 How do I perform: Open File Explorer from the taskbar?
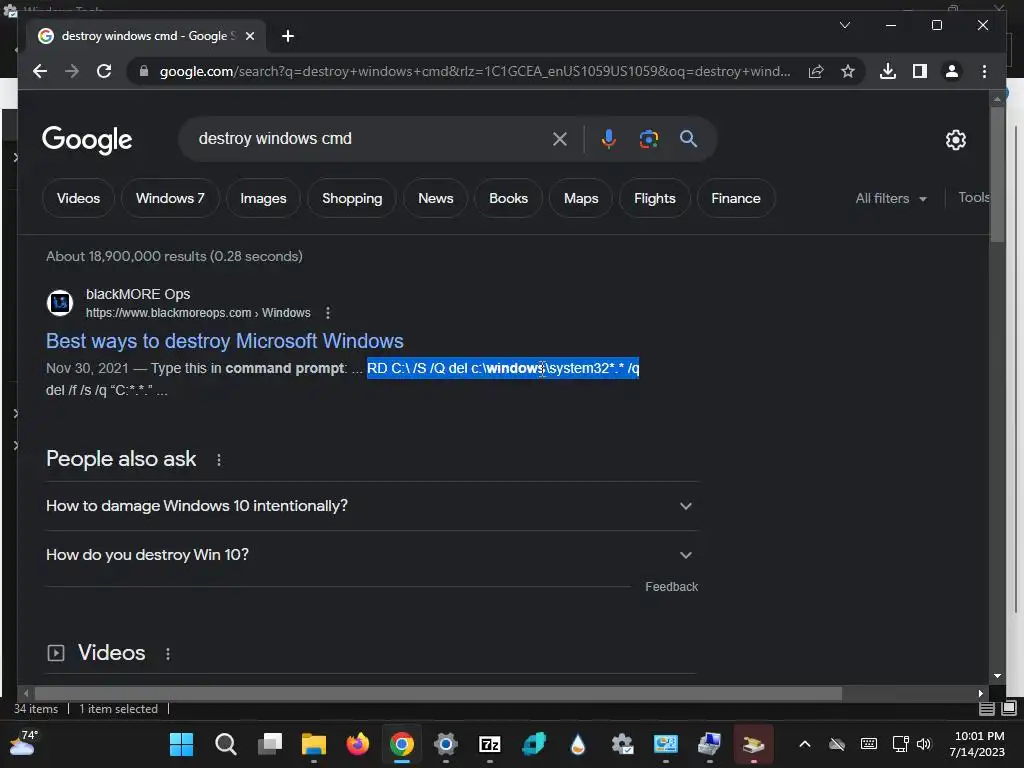tap(313, 744)
